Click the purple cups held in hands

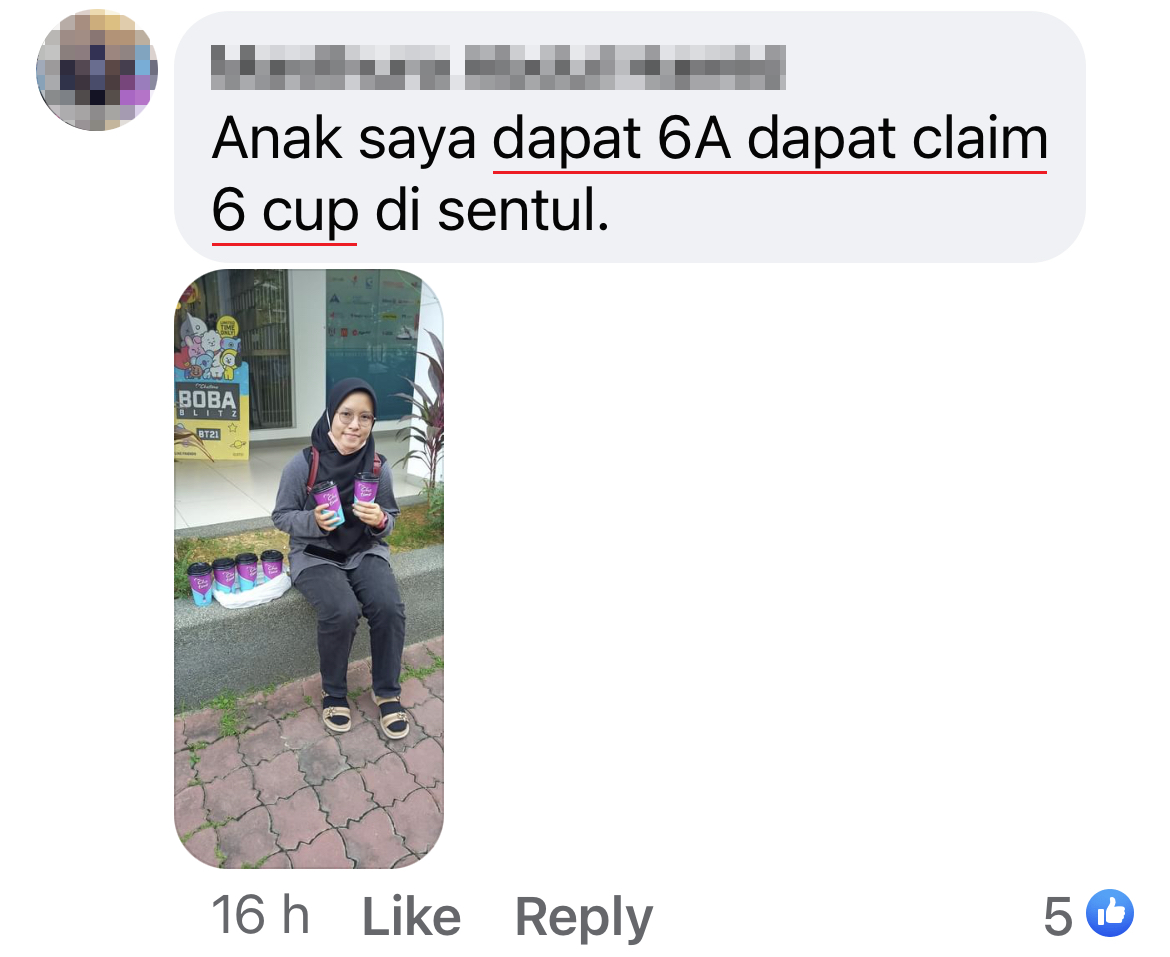point(346,500)
